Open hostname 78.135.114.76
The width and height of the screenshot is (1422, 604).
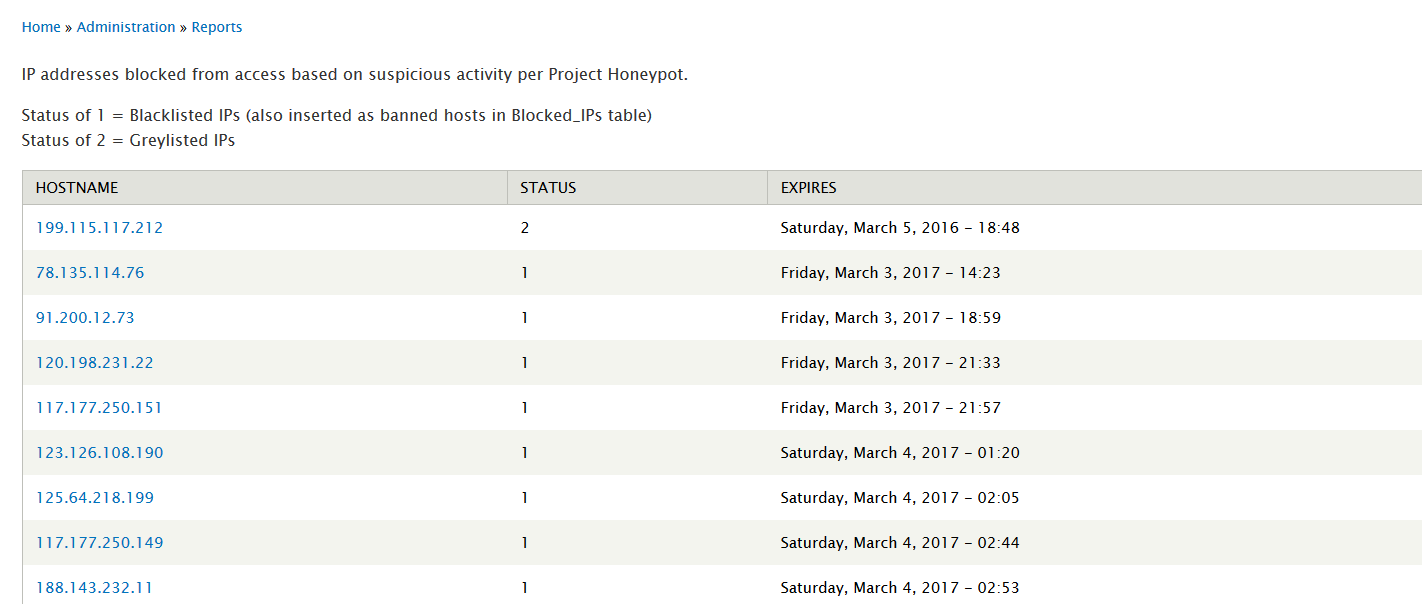point(90,273)
